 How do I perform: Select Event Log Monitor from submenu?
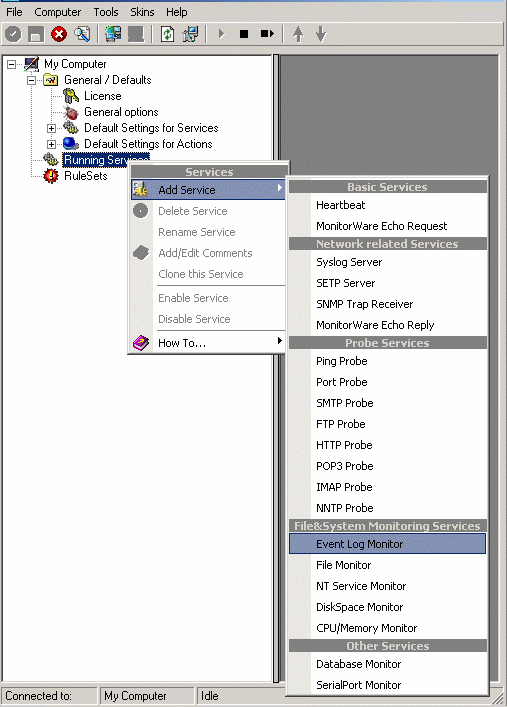click(387, 544)
